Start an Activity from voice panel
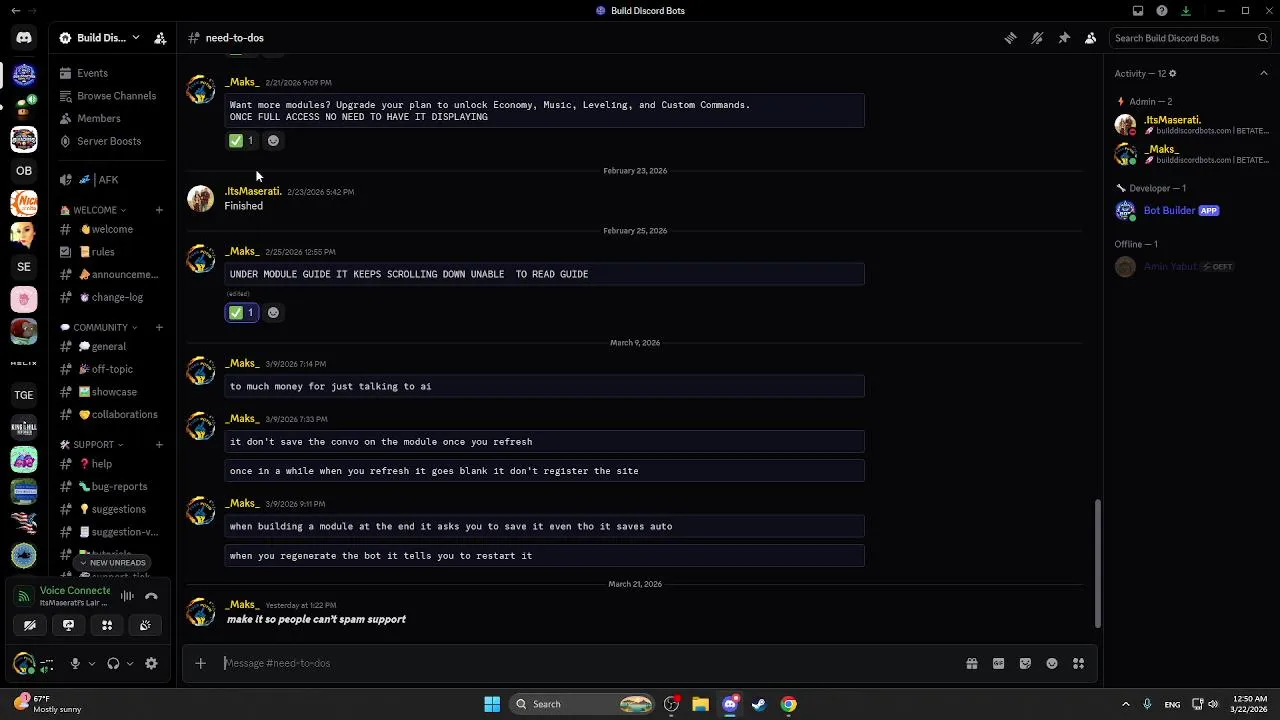This screenshot has width=1280, height=720. pos(107,625)
